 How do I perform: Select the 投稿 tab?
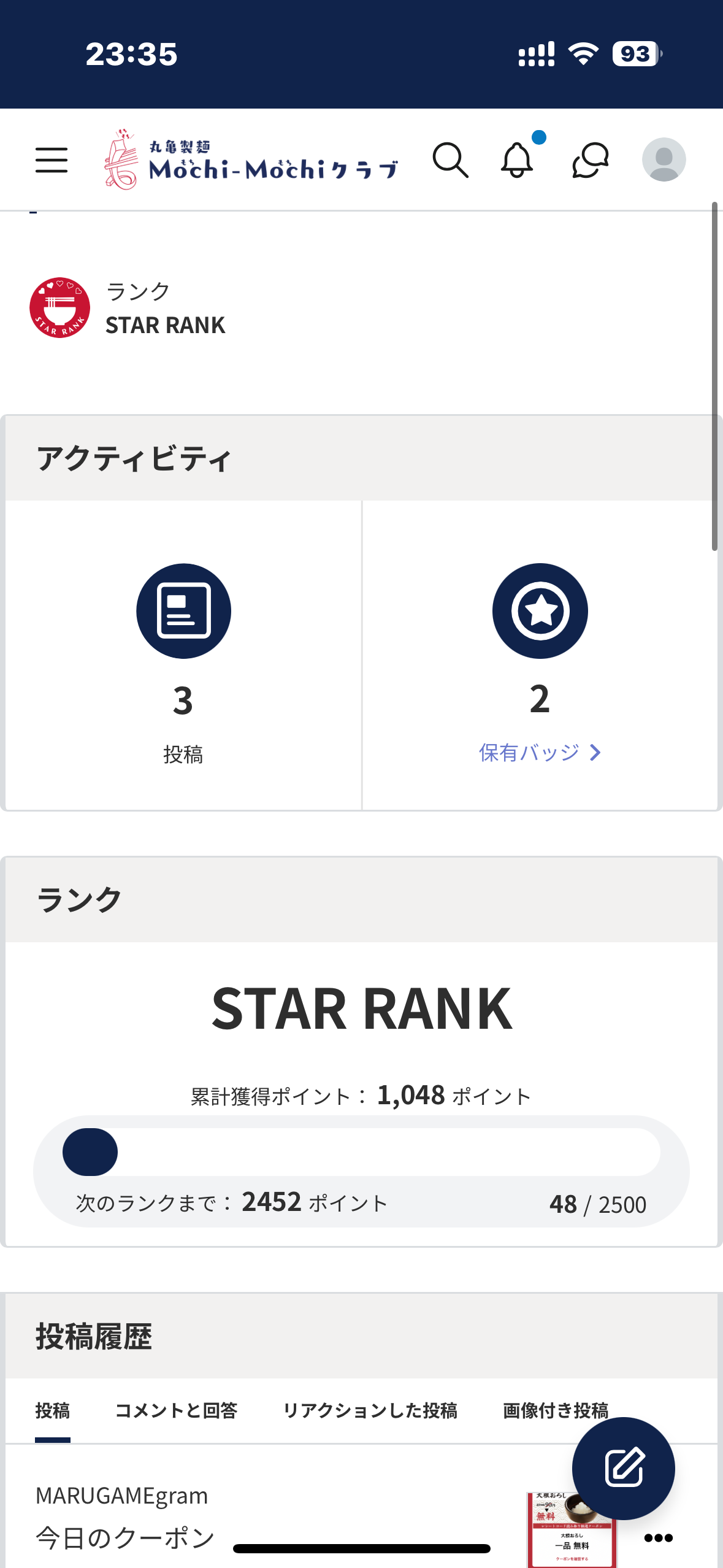pyautogui.click(x=53, y=1411)
